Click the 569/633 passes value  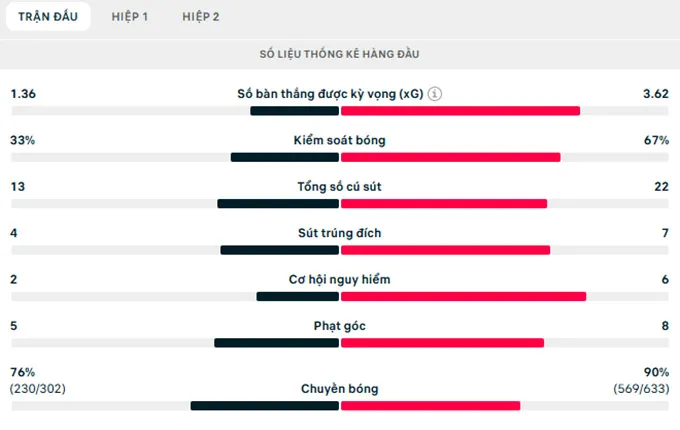pyautogui.click(x=641, y=388)
